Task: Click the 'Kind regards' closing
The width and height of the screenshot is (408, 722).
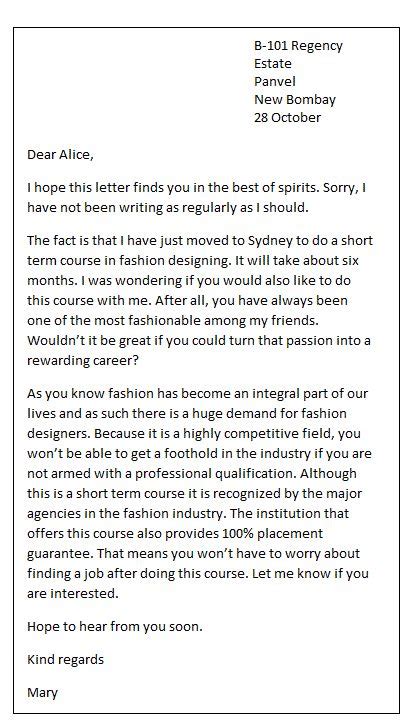Action: [x=65, y=660]
